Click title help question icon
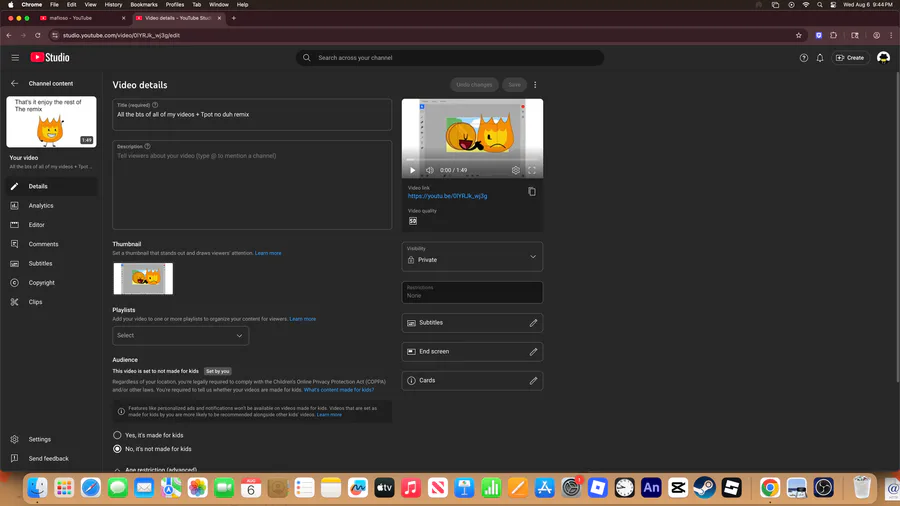The image size is (900, 506). tap(155, 105)
